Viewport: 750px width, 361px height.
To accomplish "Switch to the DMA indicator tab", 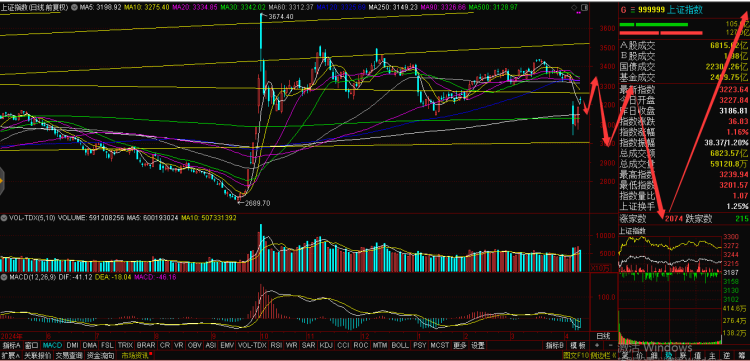I will (90, 345).
